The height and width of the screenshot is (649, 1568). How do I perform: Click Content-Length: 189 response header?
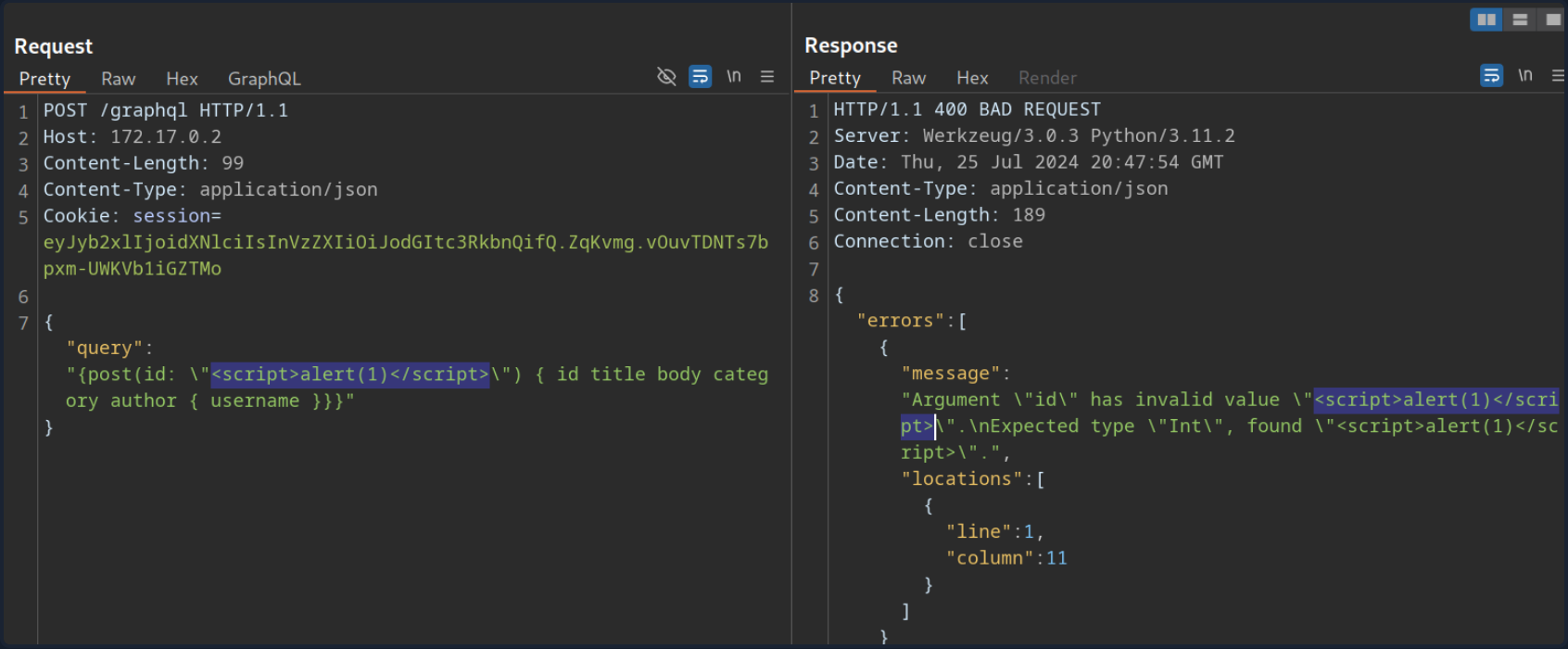[940, 215]
